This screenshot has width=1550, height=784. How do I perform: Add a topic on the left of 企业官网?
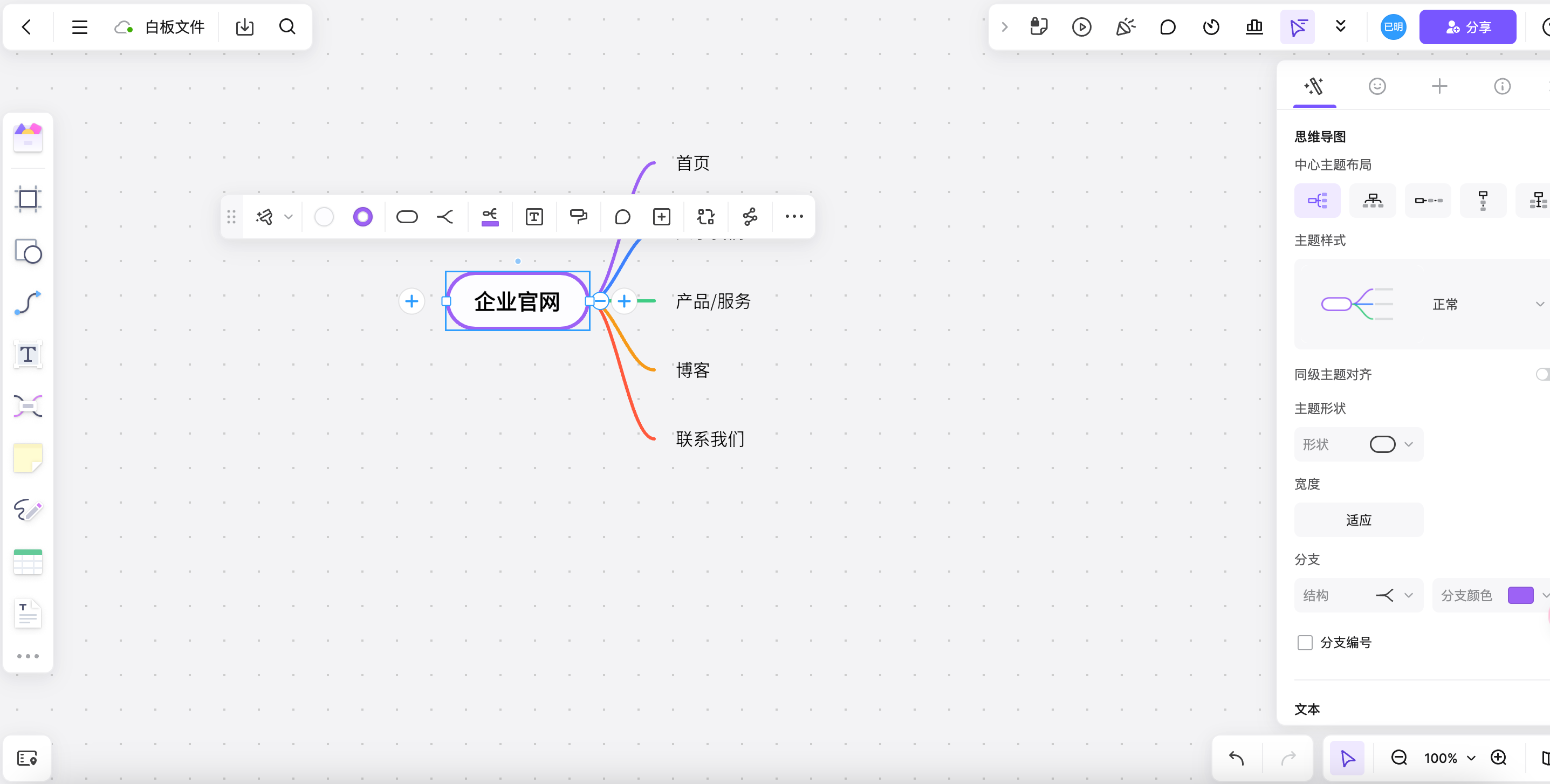pos(411,301)
